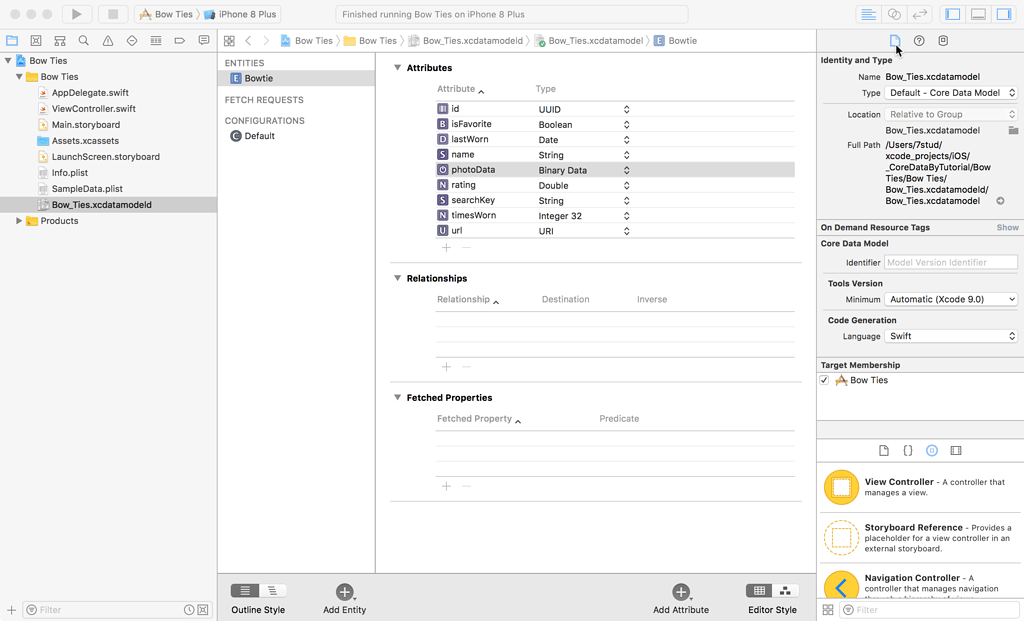Show the Data Model inspector
The image size is (1024, 621).
(x=943, y=40)
